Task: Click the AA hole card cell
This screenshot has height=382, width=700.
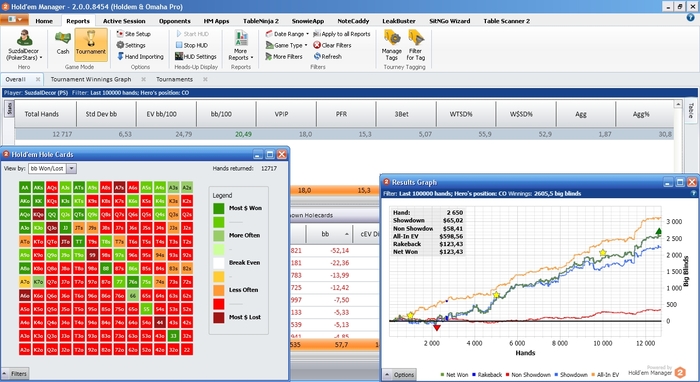Action: click(25, 188)
